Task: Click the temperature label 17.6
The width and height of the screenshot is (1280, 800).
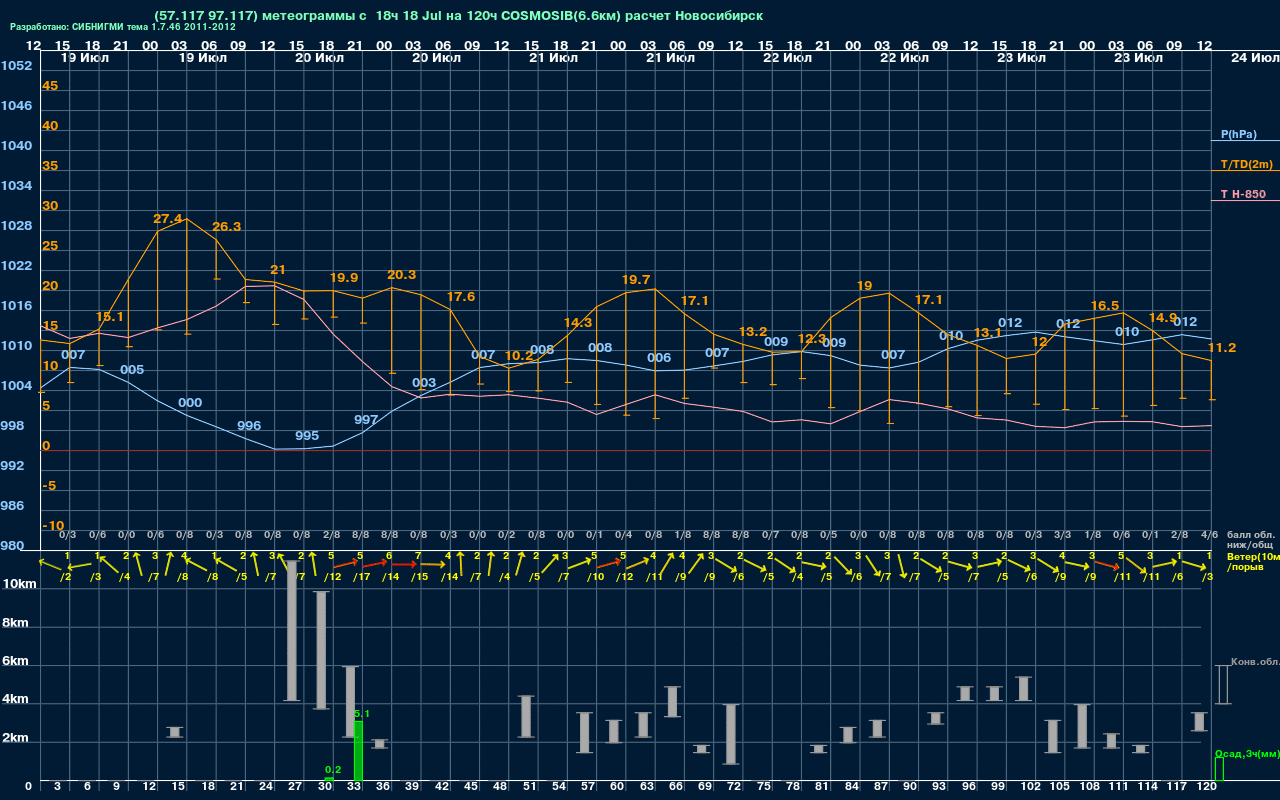Action: [461, 297]
